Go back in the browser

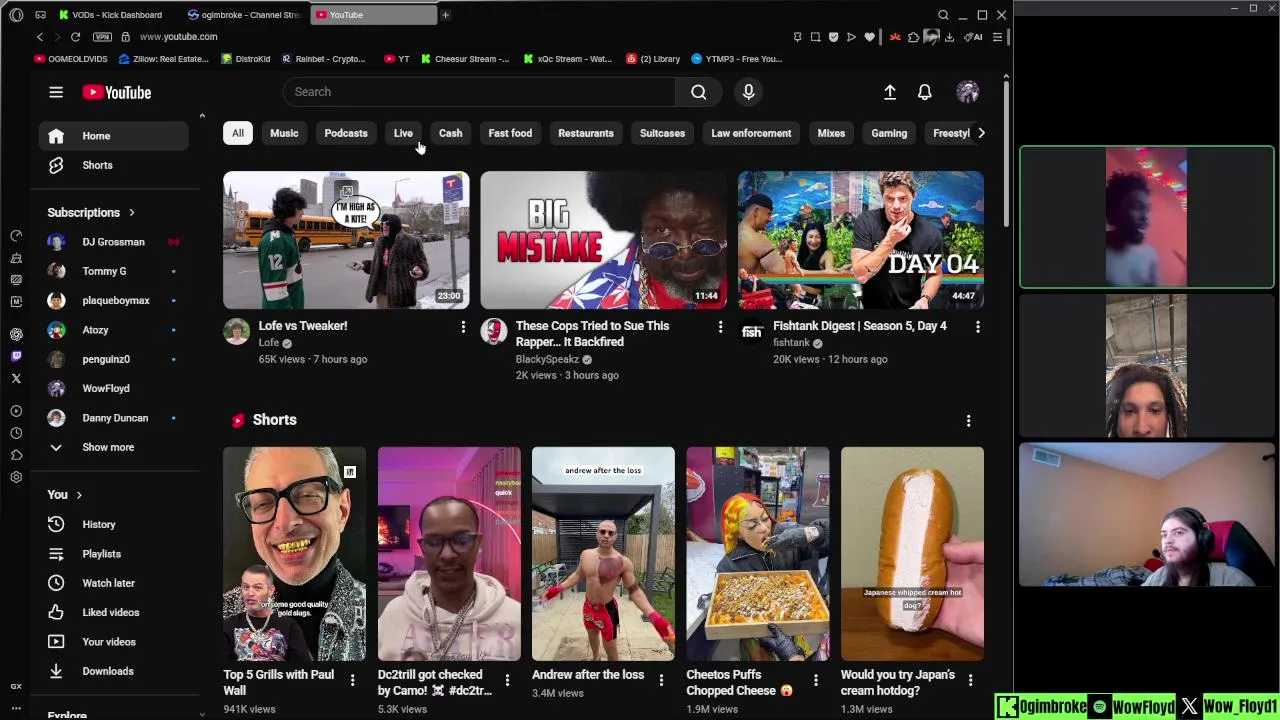[x=40, y=37]
